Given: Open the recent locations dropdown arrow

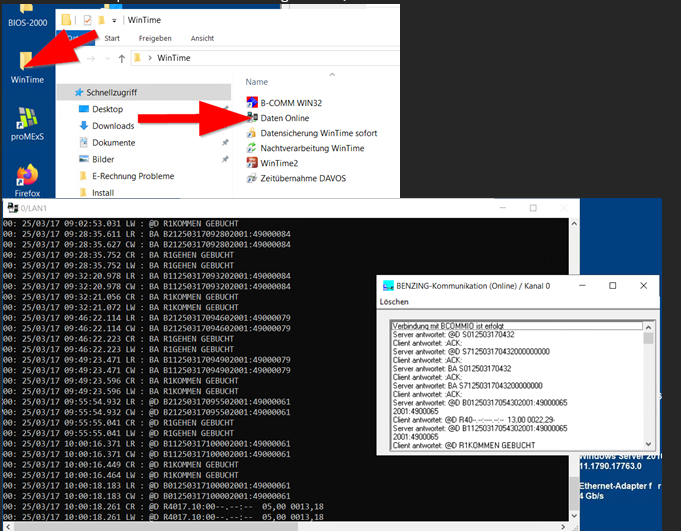Looking at the screenshot, I should click(x=107, y=59).
